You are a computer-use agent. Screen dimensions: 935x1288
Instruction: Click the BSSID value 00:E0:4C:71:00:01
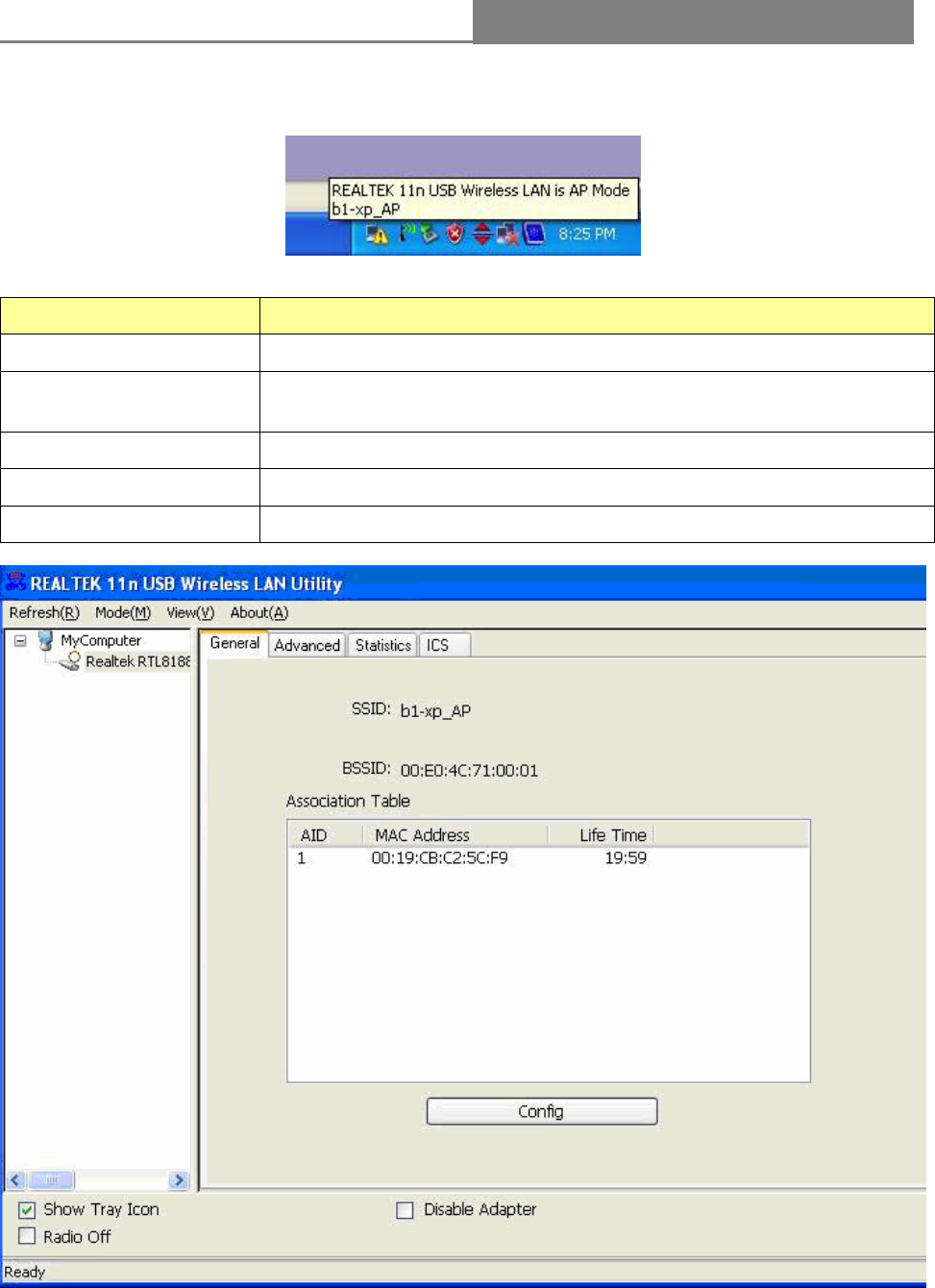(469, 770)
